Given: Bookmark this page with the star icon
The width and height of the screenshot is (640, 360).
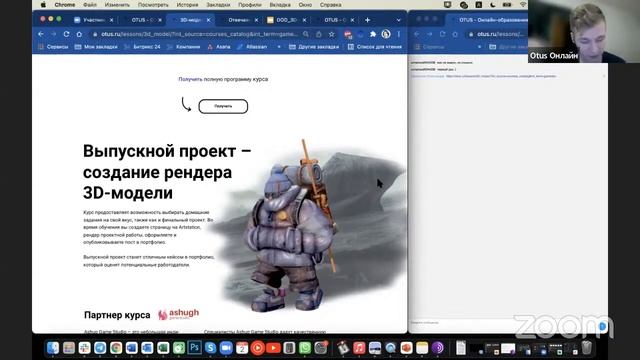Looking at the screenshot, I should point(332,34).
